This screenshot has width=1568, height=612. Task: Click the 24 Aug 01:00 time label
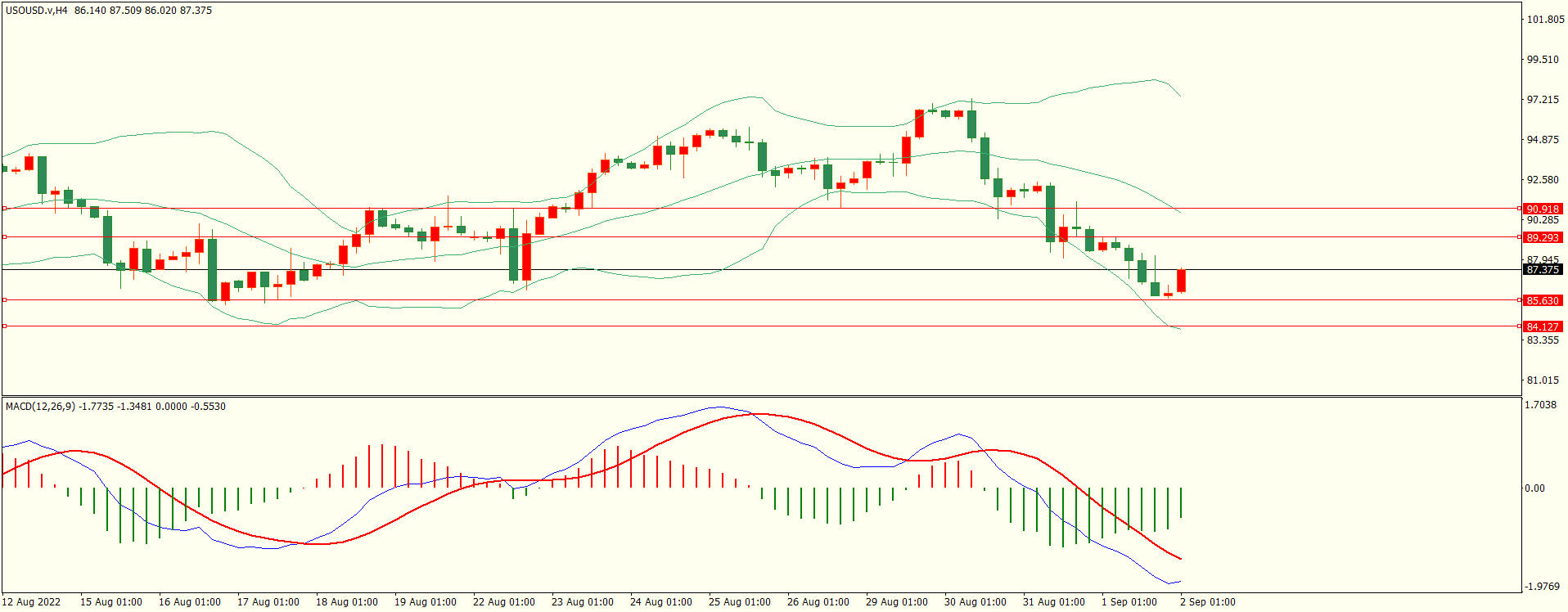(661, 602)
